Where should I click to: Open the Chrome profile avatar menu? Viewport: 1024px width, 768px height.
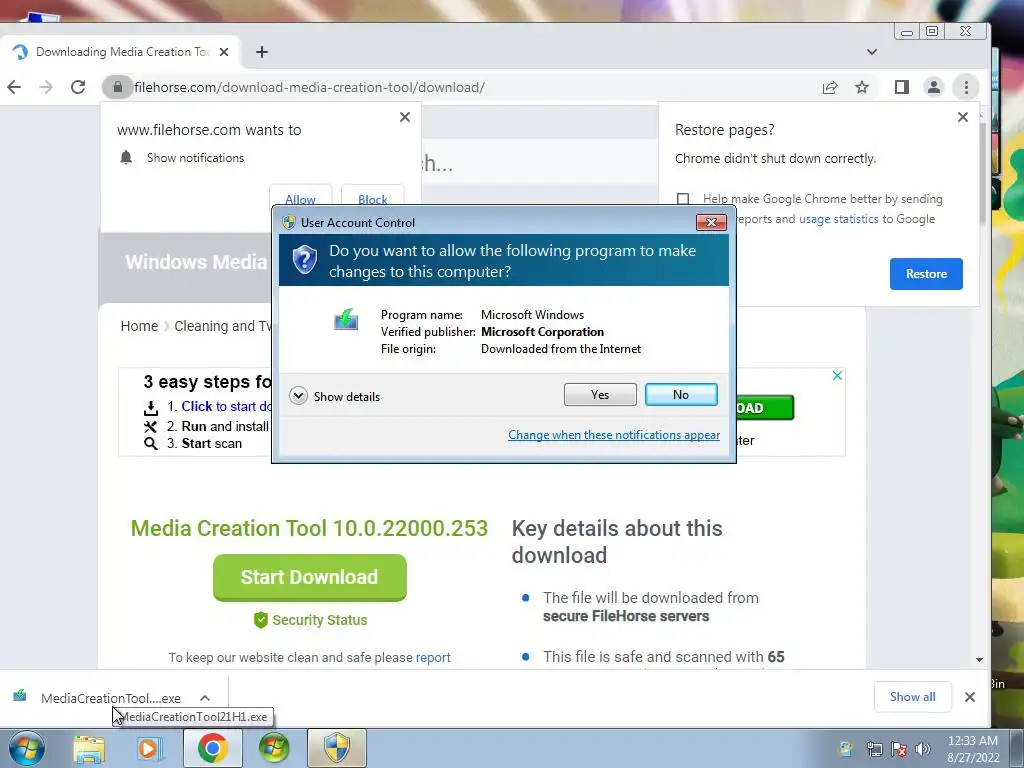(x=934, y=87)
